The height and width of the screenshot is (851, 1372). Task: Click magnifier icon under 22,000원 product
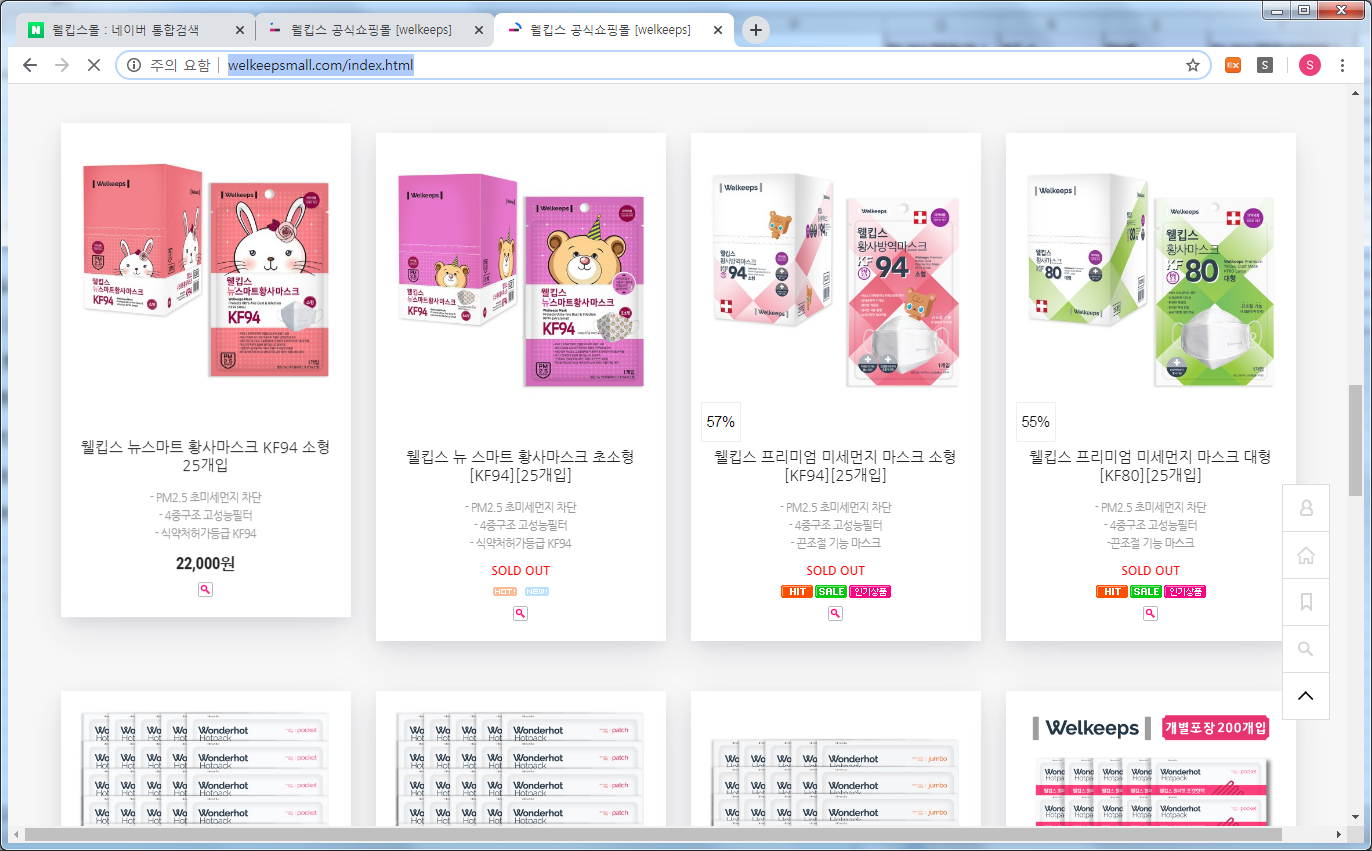pos(205,590)
